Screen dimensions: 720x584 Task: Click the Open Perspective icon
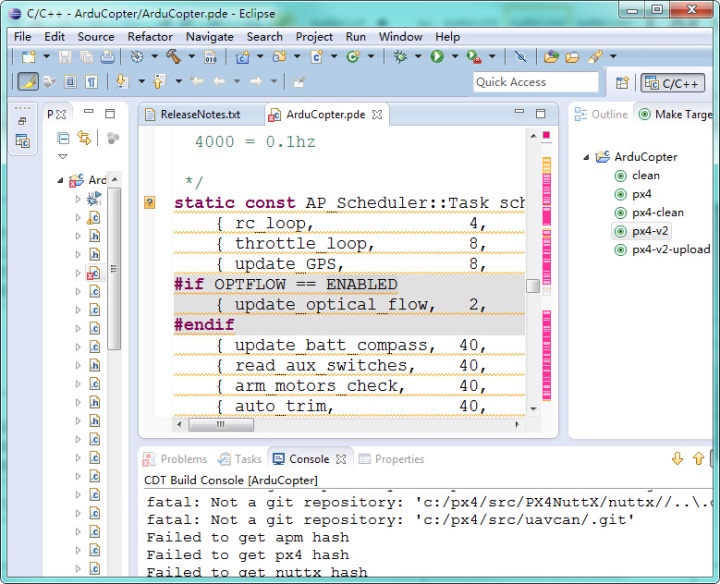[622, 83]
